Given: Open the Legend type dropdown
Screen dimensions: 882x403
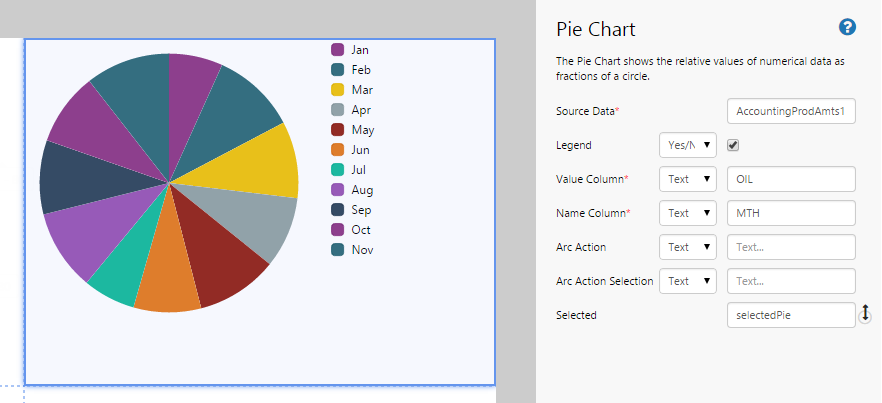Looking at the screenshot, I should click(x=688, y=145).
